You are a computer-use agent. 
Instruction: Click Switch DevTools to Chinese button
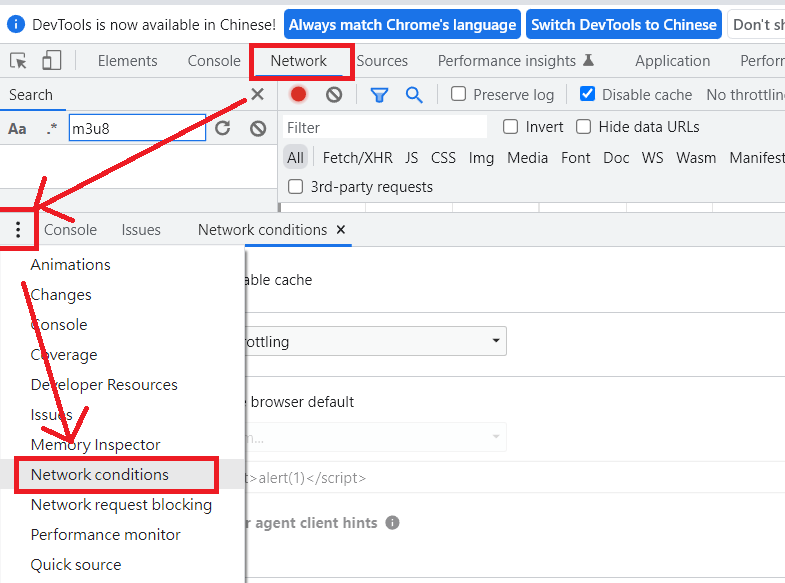click(624, 24)
